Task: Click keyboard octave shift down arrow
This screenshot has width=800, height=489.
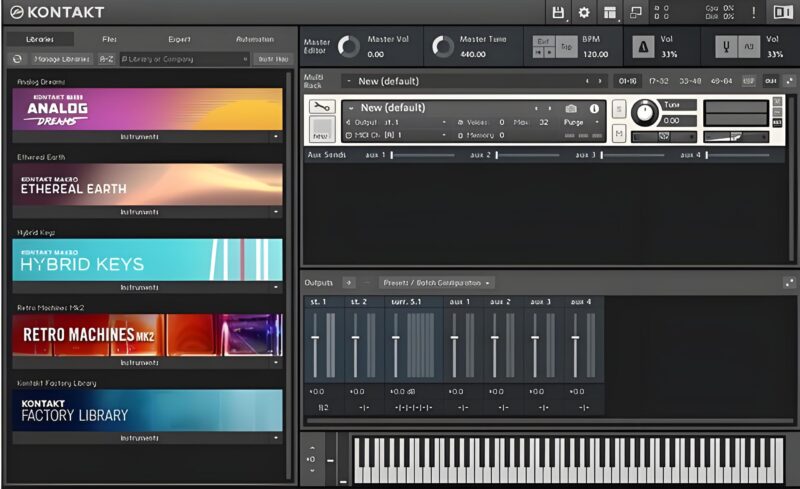Action: point(312,471)
